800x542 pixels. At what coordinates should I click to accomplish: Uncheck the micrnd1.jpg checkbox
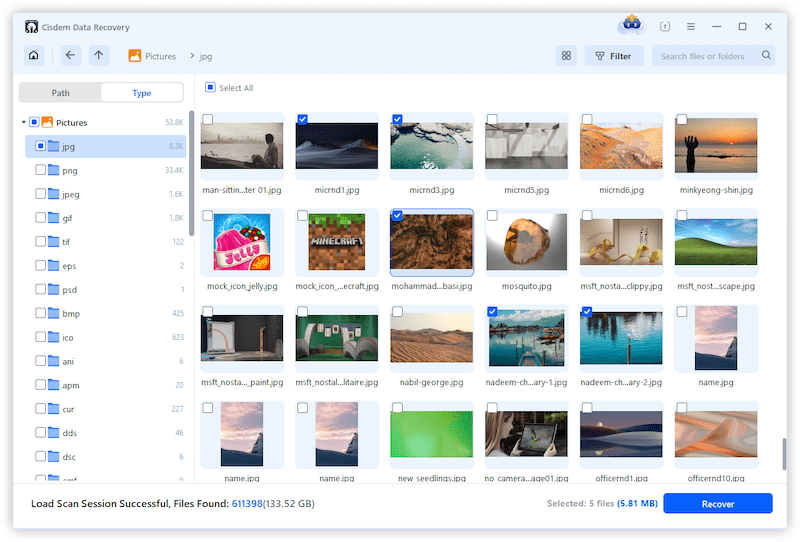pyautogui.click(x=302, y=119)
